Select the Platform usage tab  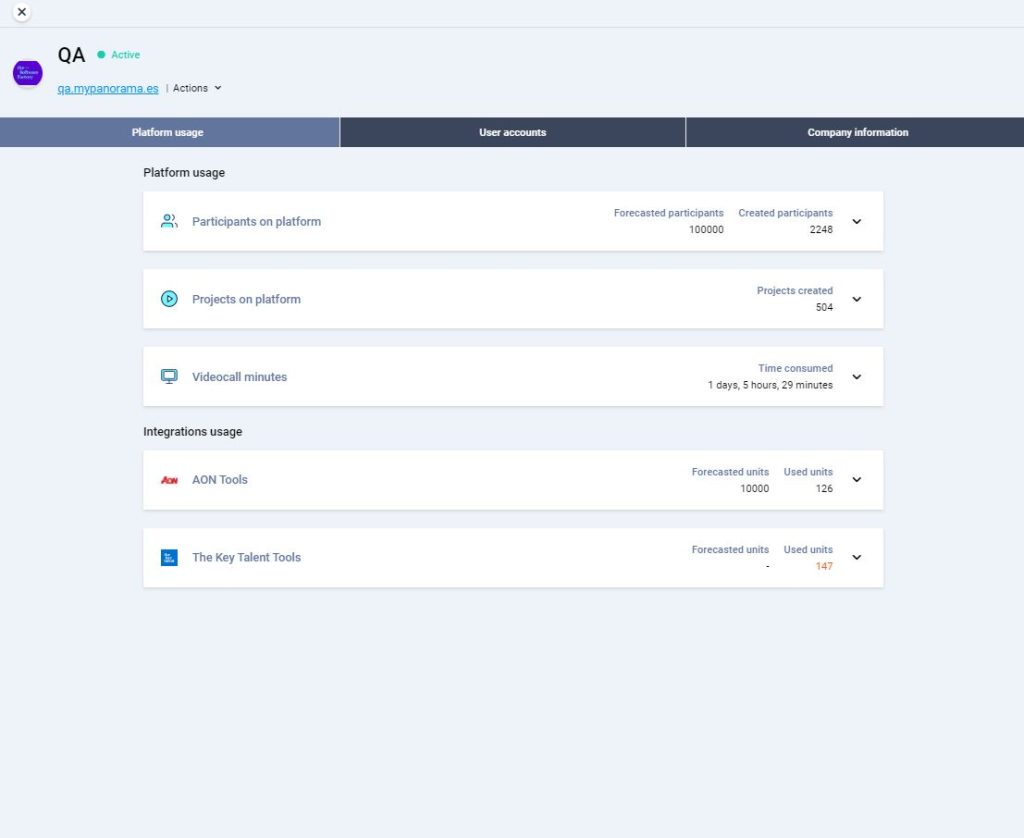click(168, 132)
